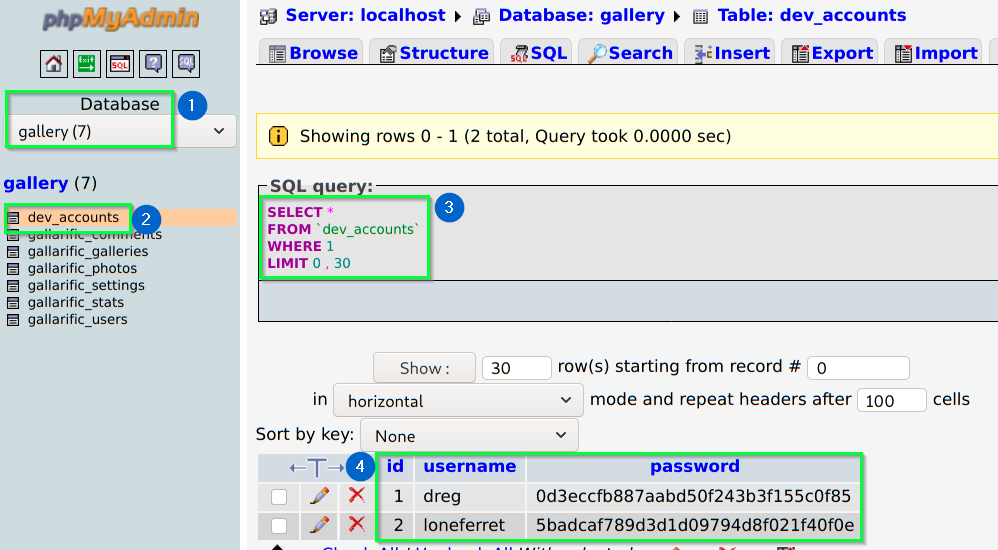Screen dimensions: 998x550
Task: Delete row loneferret with red X
Action: [357, 524]
